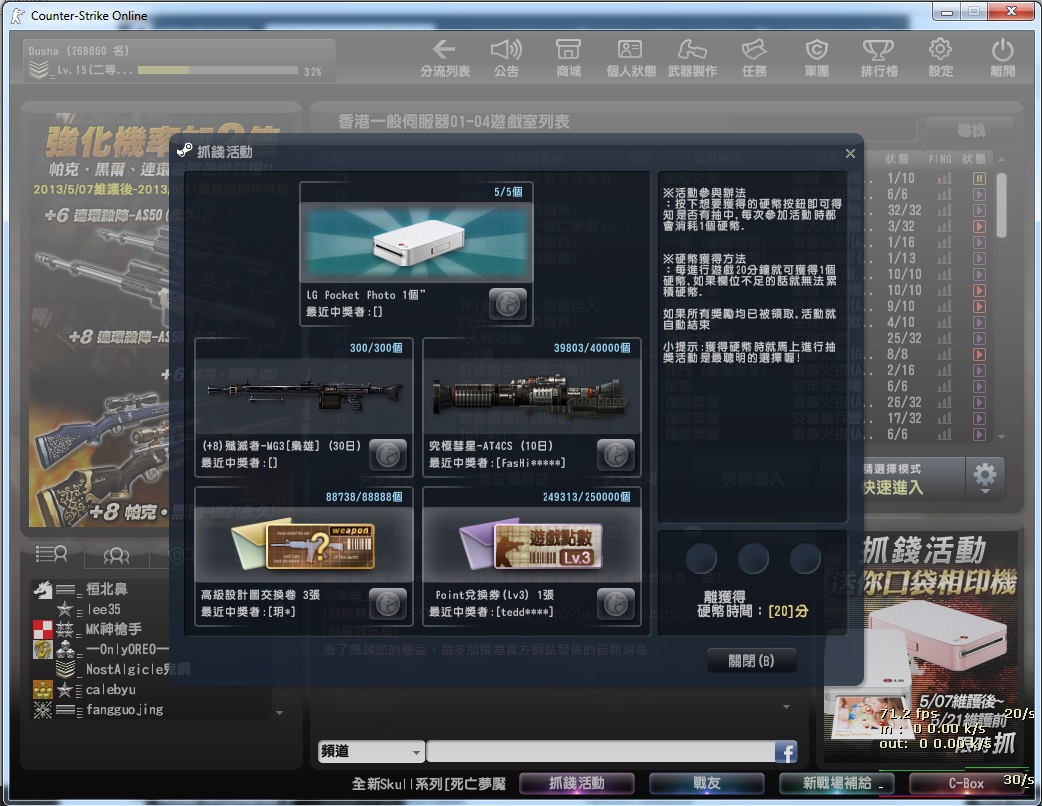Open quick-join mode gear settings
The height and width of the screenshot is (806, 1042).
[985, 477]
